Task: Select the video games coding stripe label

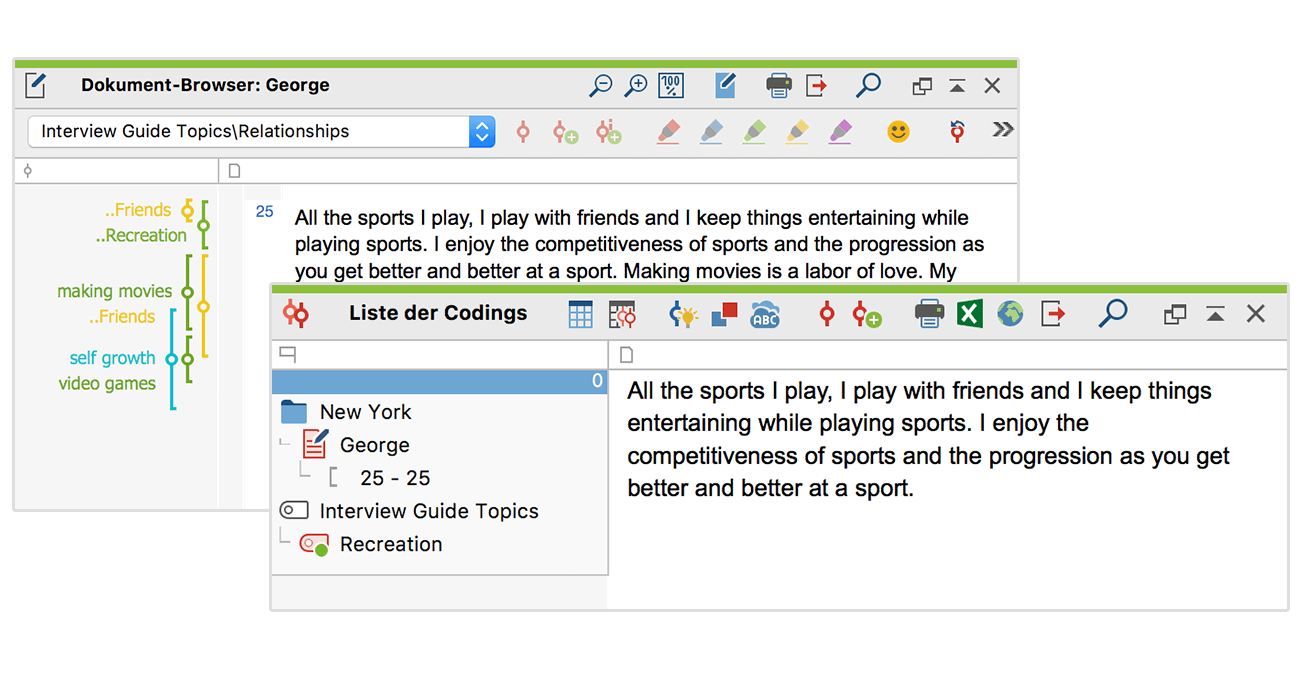Action: tap(107, 384)
